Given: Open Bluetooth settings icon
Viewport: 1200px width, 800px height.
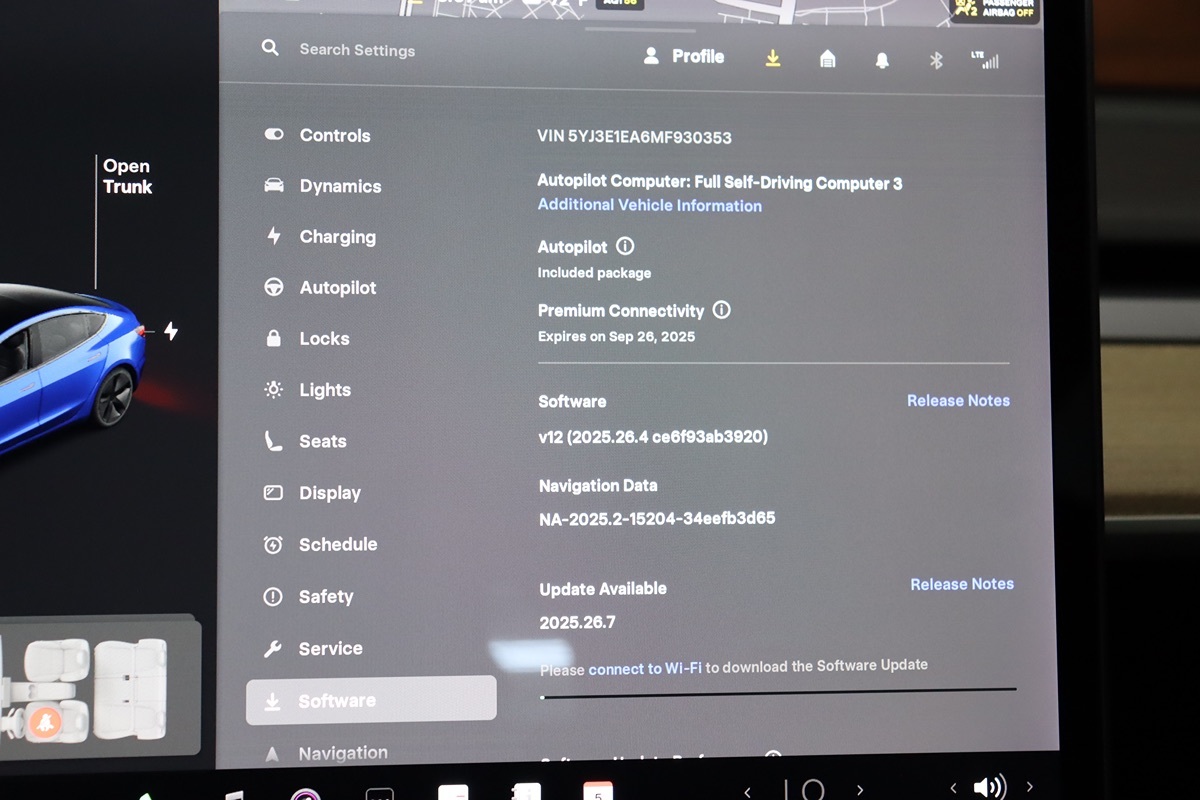Looking at the screenshot, I should [x=936, y=61].
